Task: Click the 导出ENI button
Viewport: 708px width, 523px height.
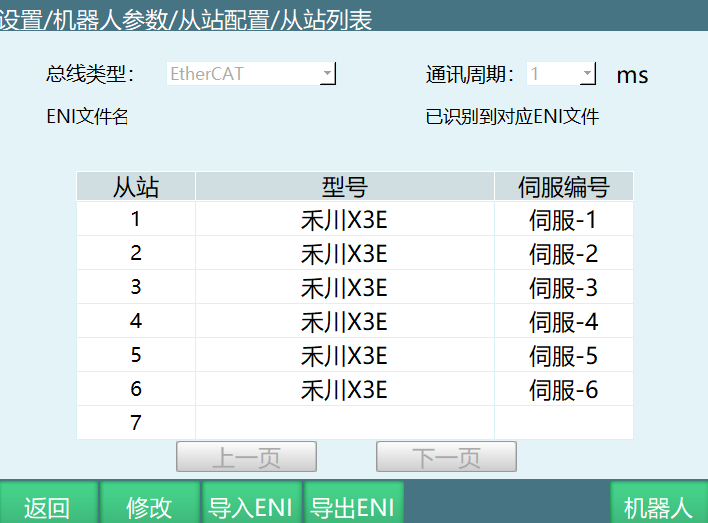Action: (x=354, y=503)
